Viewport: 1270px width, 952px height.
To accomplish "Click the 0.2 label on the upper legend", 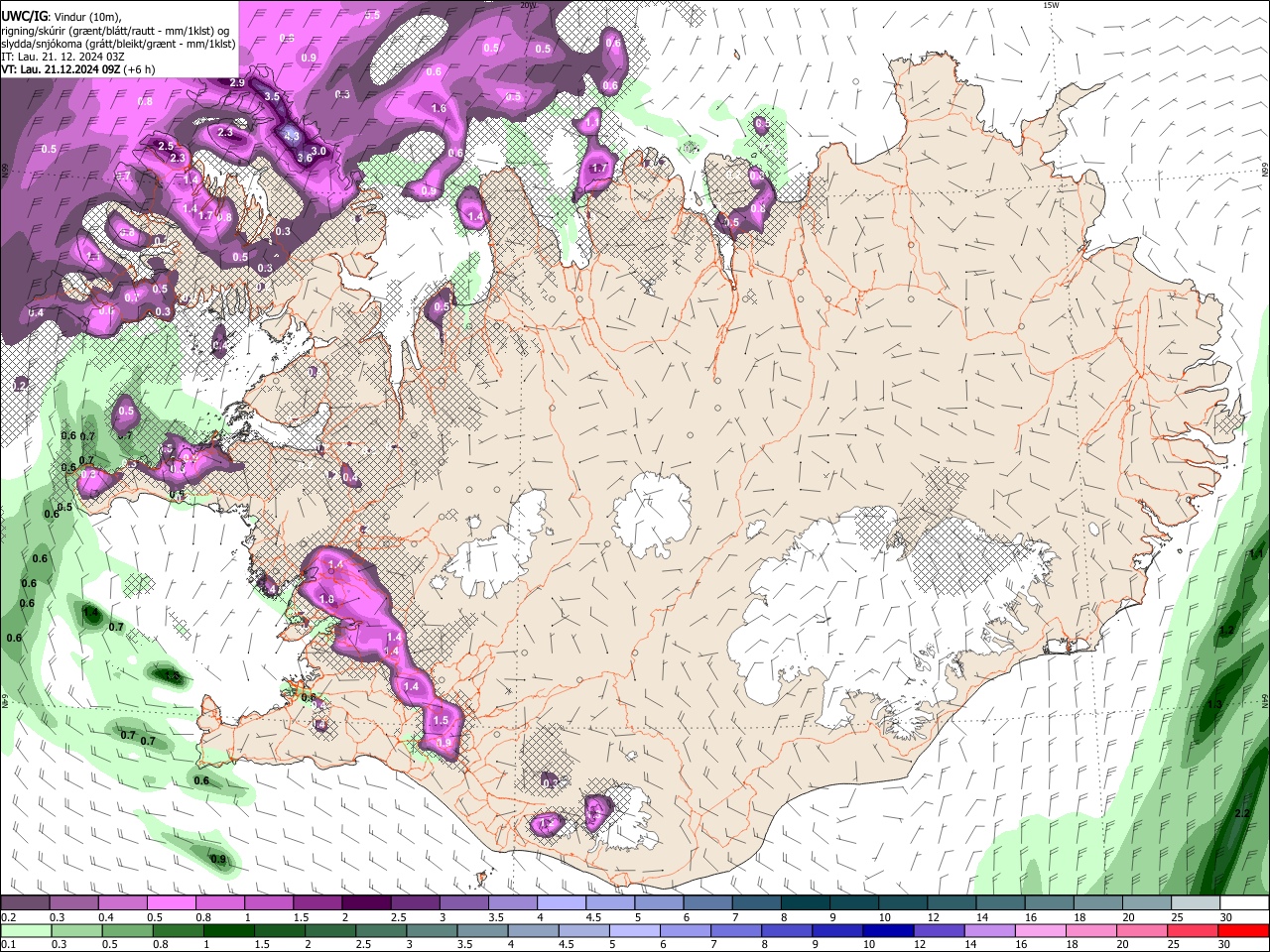I will pos(9,917).
